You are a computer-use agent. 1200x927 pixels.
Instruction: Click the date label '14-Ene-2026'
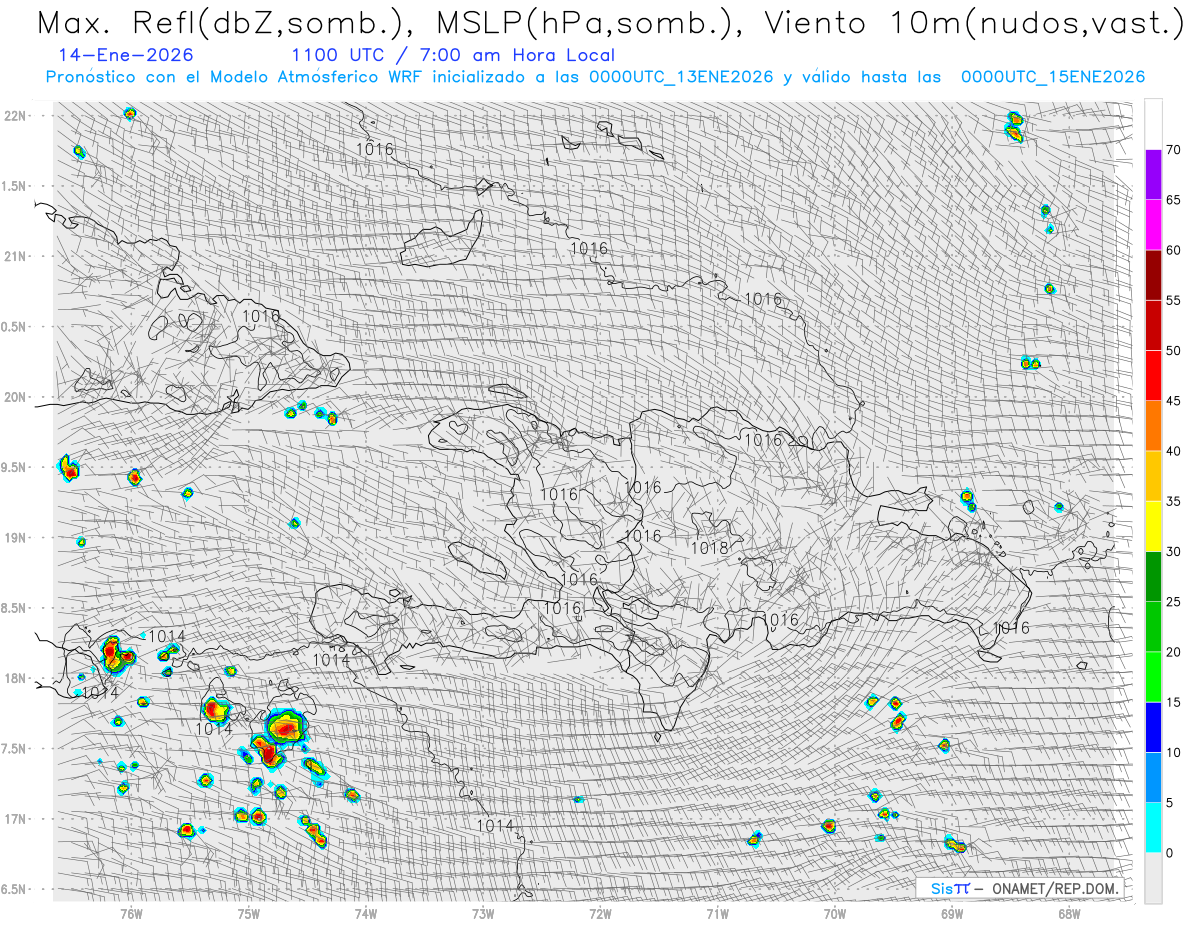(127, 55)
